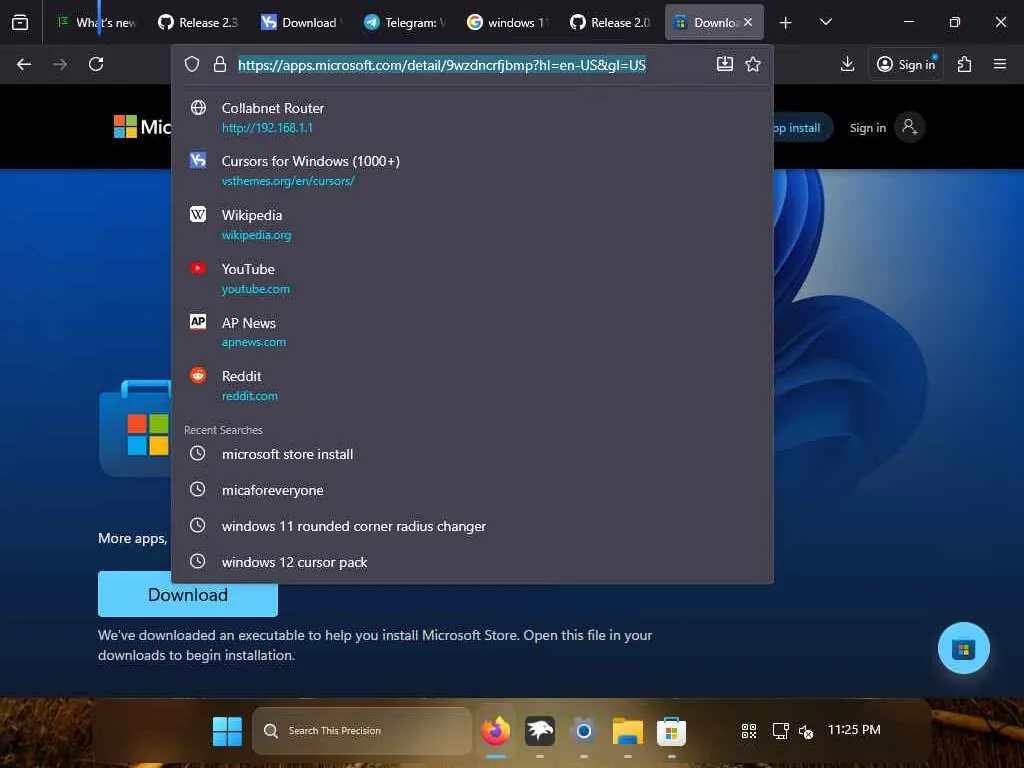This screenshot has height=768, width=1024.
Task: Open the extensions puzzle icon
Action: point(964,64)
